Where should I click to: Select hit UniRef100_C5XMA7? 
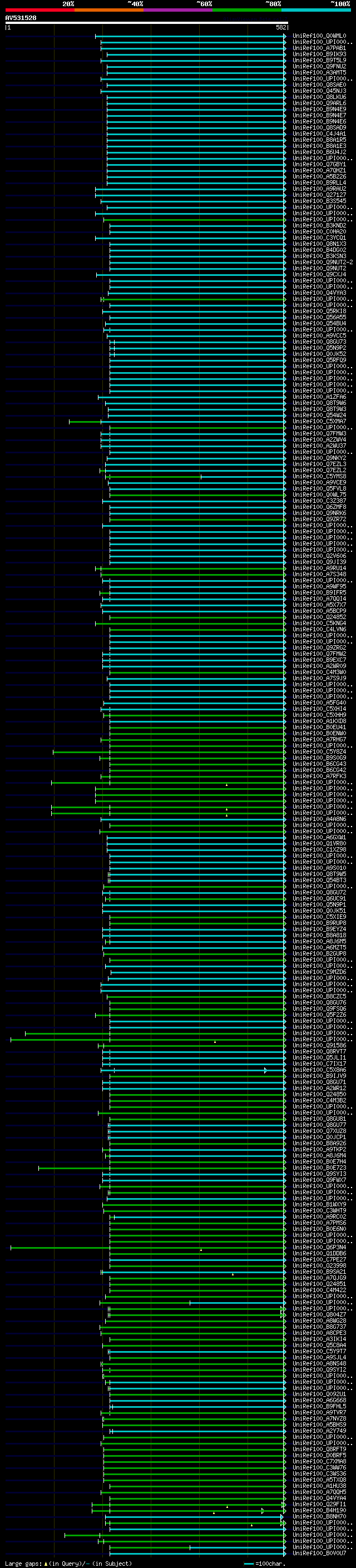point(319,421)
